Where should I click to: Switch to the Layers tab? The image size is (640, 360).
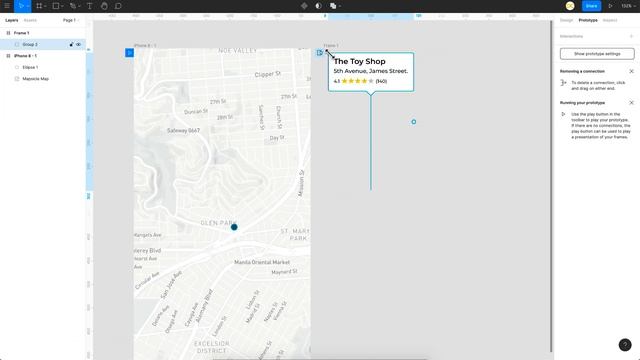coord(11,20)
